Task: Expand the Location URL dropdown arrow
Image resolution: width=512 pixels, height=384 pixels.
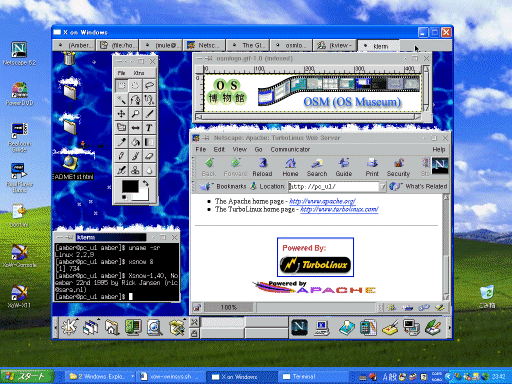Action: click(382, 187)
